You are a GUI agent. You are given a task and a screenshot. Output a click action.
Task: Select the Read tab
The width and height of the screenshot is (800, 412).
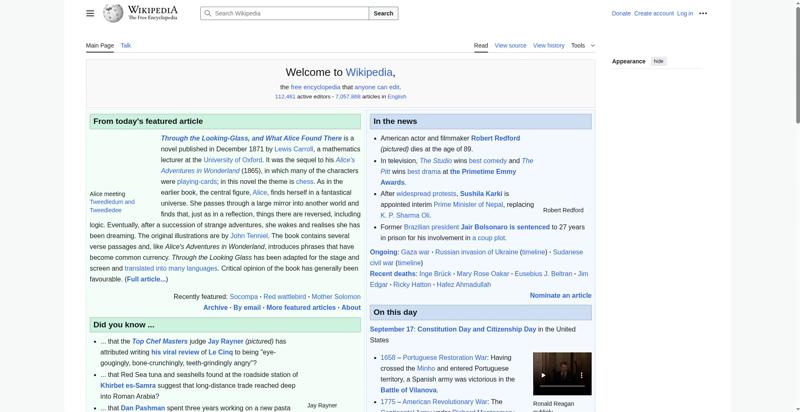coord(481,45)
